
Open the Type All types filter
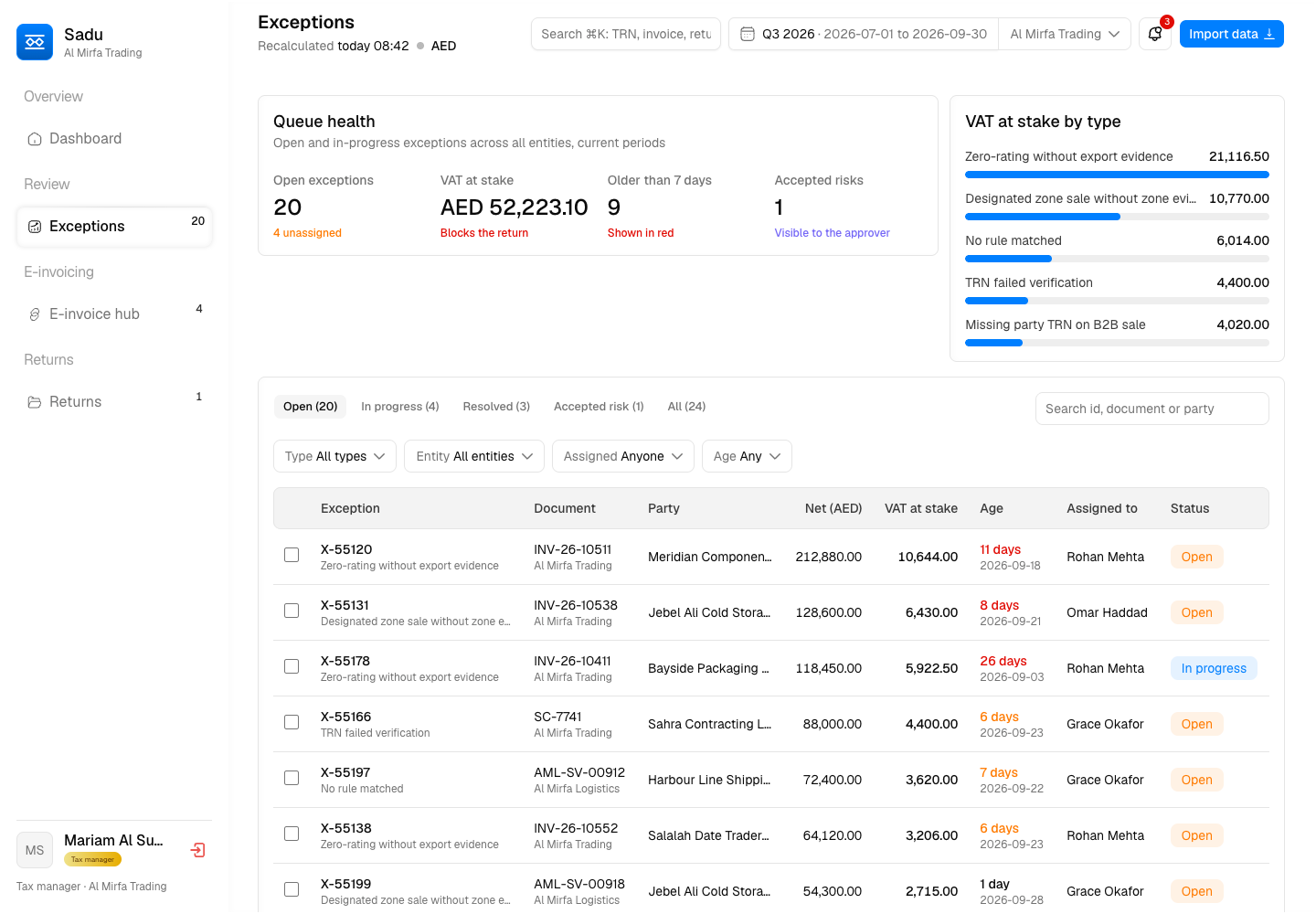334,456
